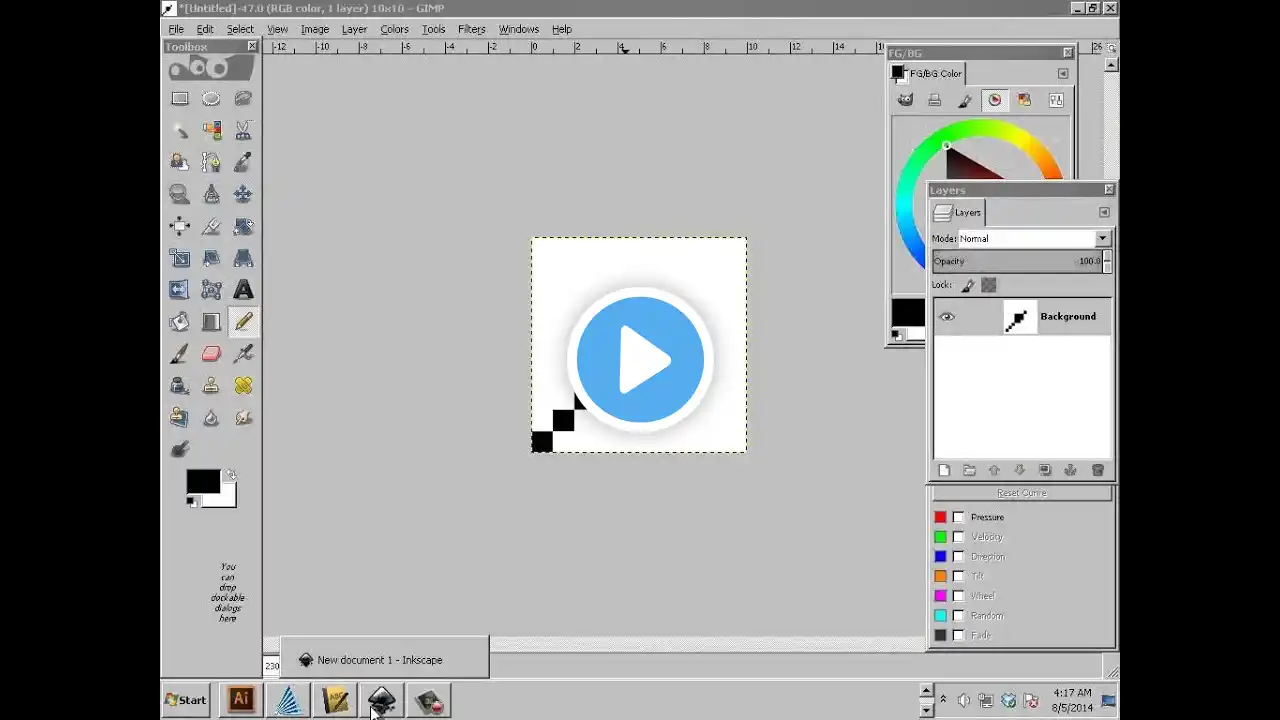Open the Select menu
The image size is (1280, 720).
(x=240, y=29)
